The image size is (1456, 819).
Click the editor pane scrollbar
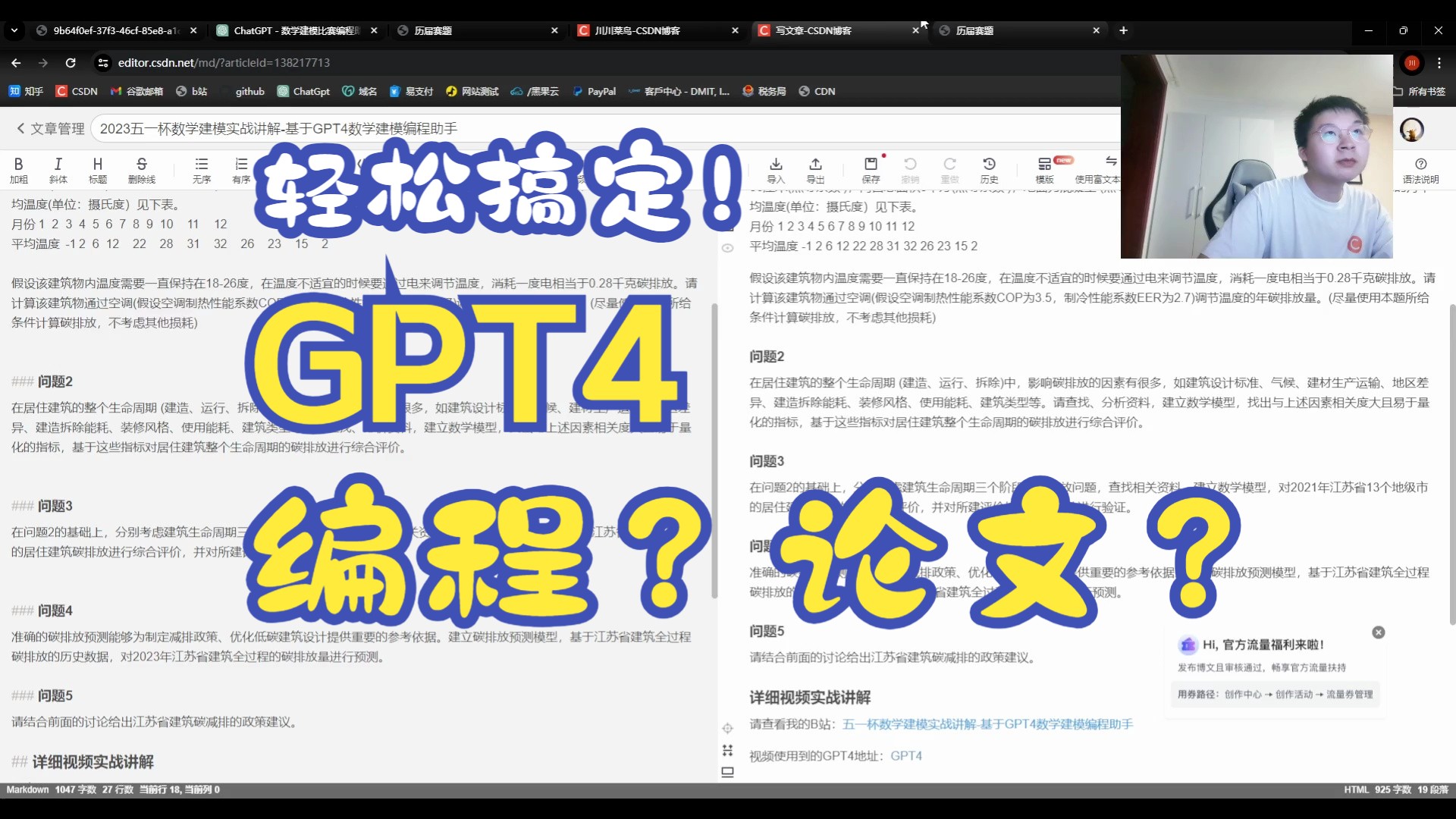coord(714,450)
